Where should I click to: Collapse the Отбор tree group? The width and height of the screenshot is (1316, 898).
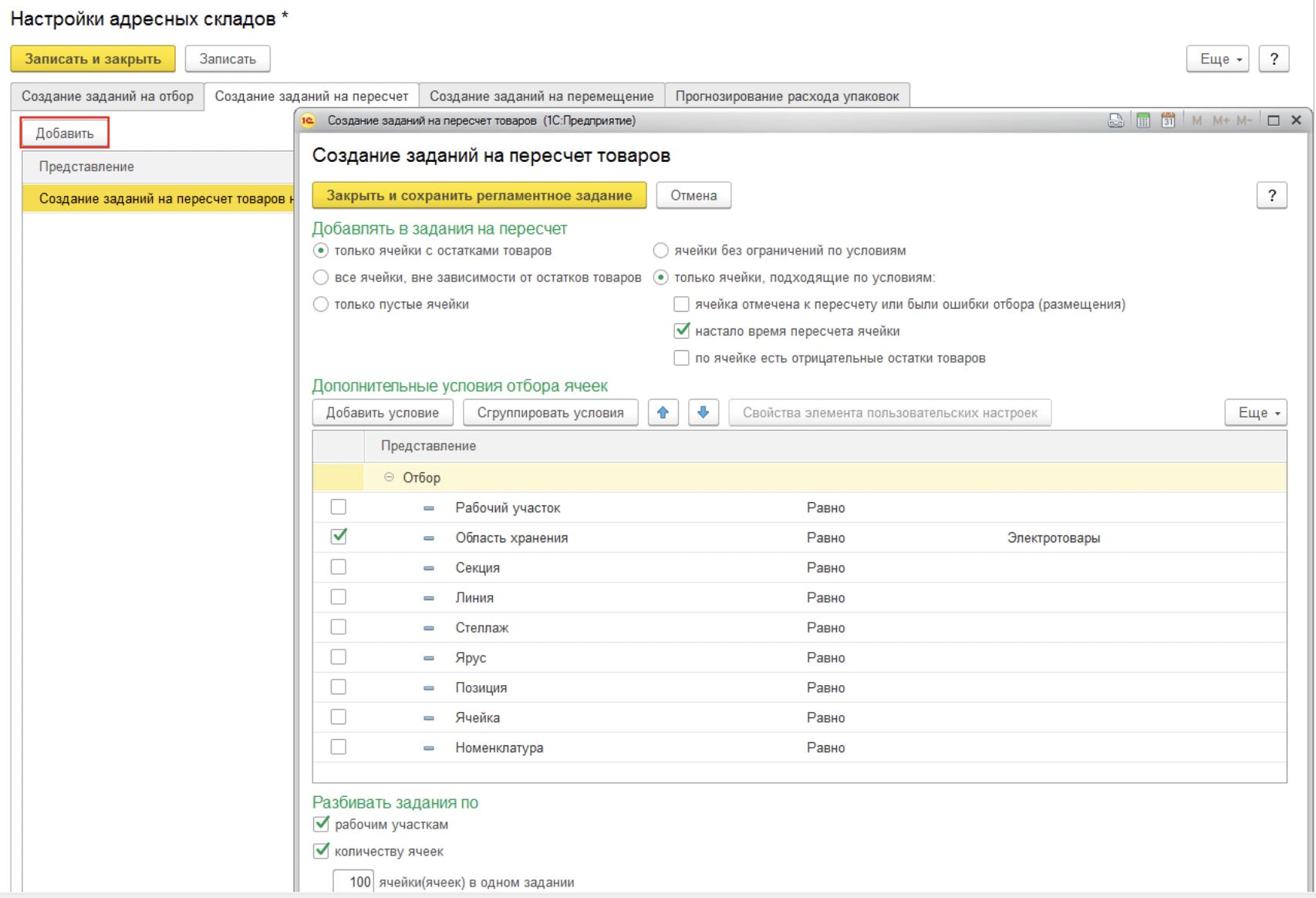pyautogui.click(x=389, y=478)
